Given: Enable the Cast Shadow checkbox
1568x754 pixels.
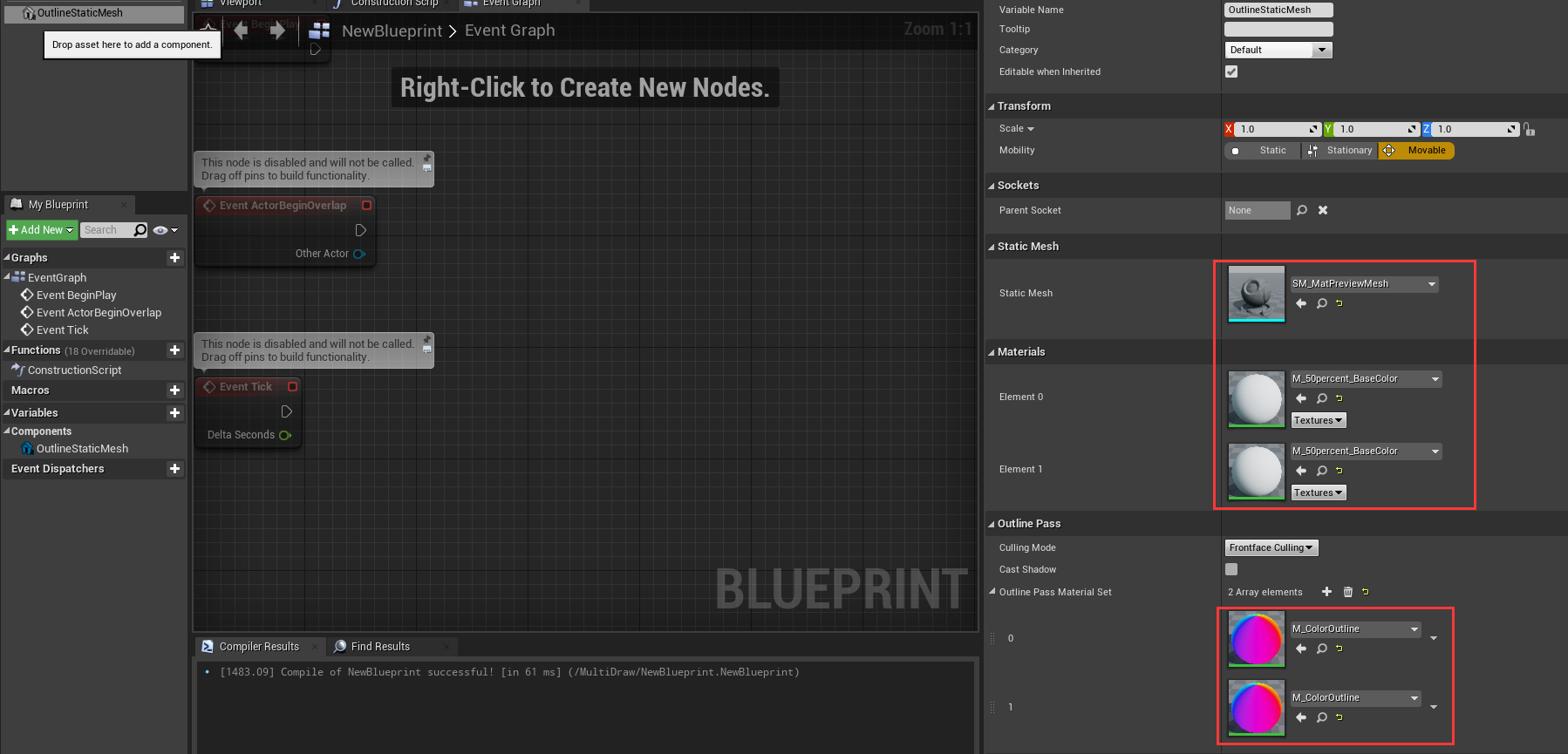Looking at the screenshot, I should 1231,569.
